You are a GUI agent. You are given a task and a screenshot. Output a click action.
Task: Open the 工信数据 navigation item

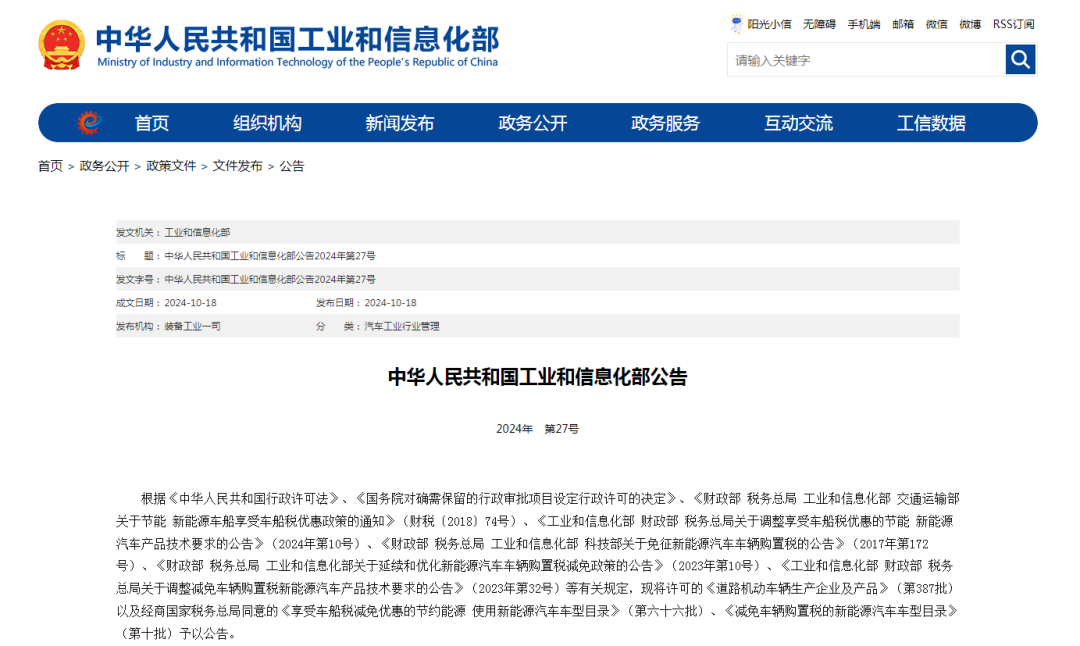[x=931, y=123]
